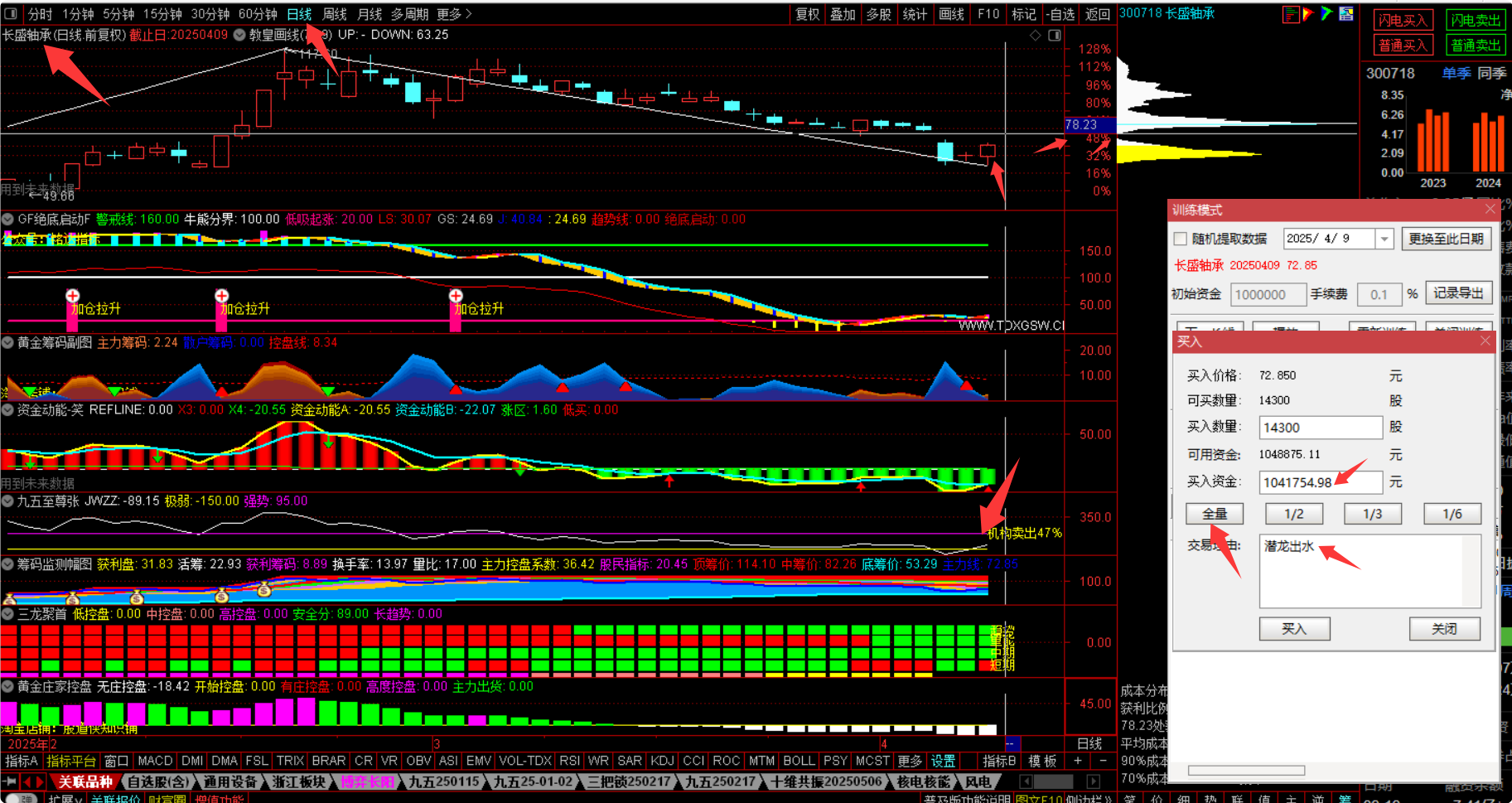1512x803 pixels.
Task: Open 设置 in the indicator bar
Action: tap(943, 761)
